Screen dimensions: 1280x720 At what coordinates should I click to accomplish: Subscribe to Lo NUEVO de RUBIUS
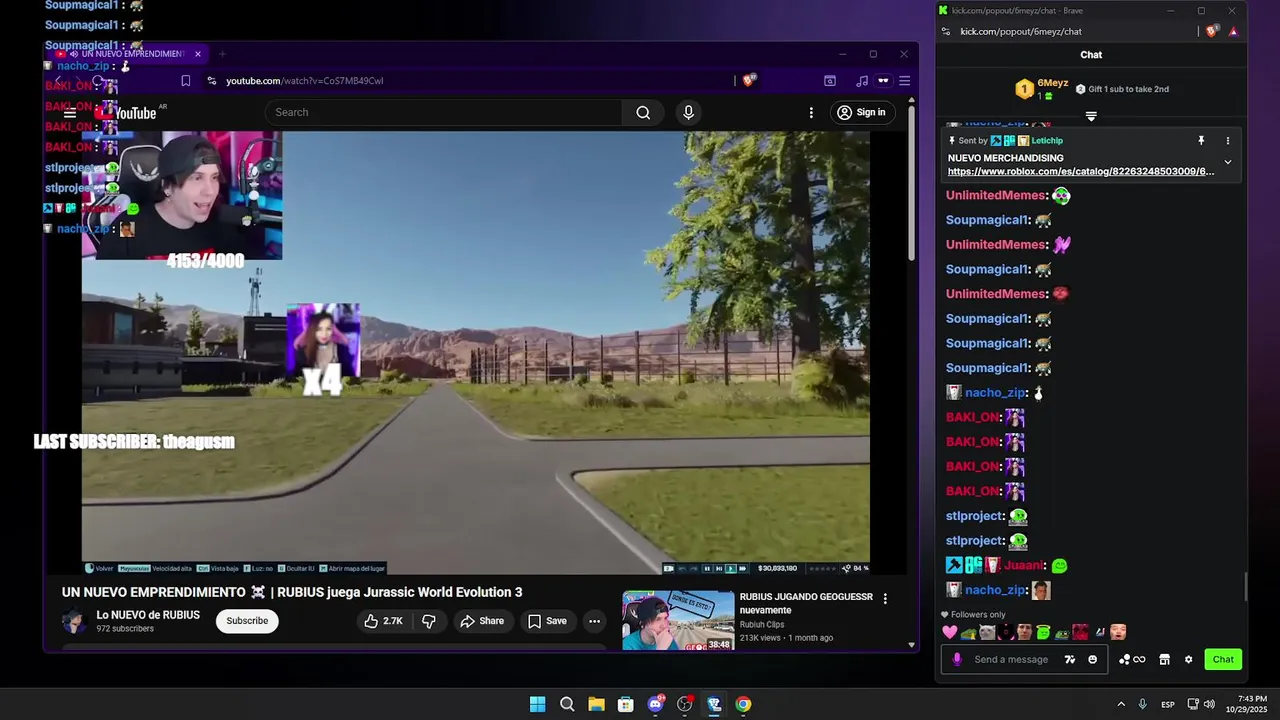pos(247,621)
